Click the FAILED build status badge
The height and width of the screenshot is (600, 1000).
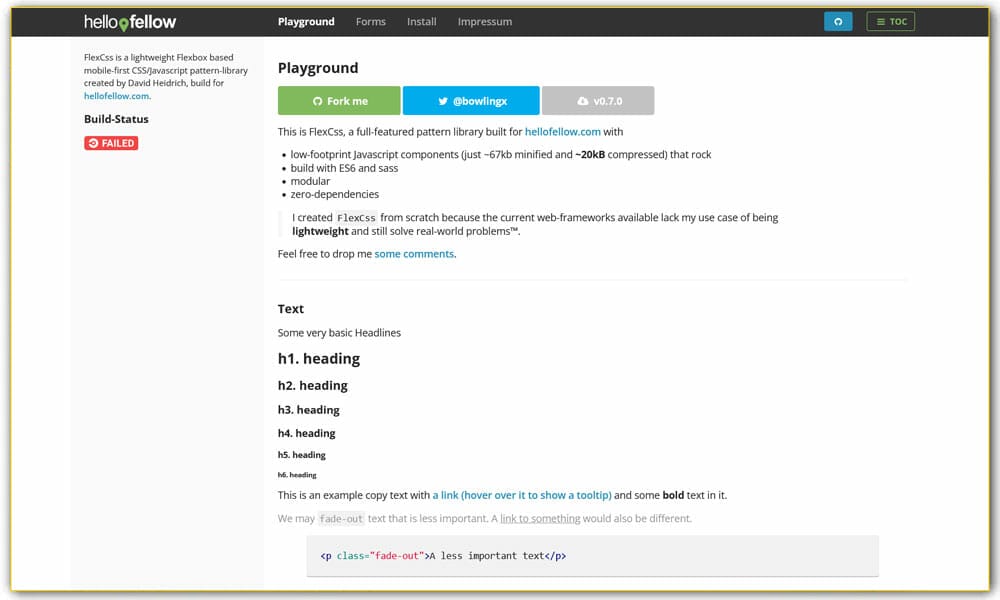[111, 143]
